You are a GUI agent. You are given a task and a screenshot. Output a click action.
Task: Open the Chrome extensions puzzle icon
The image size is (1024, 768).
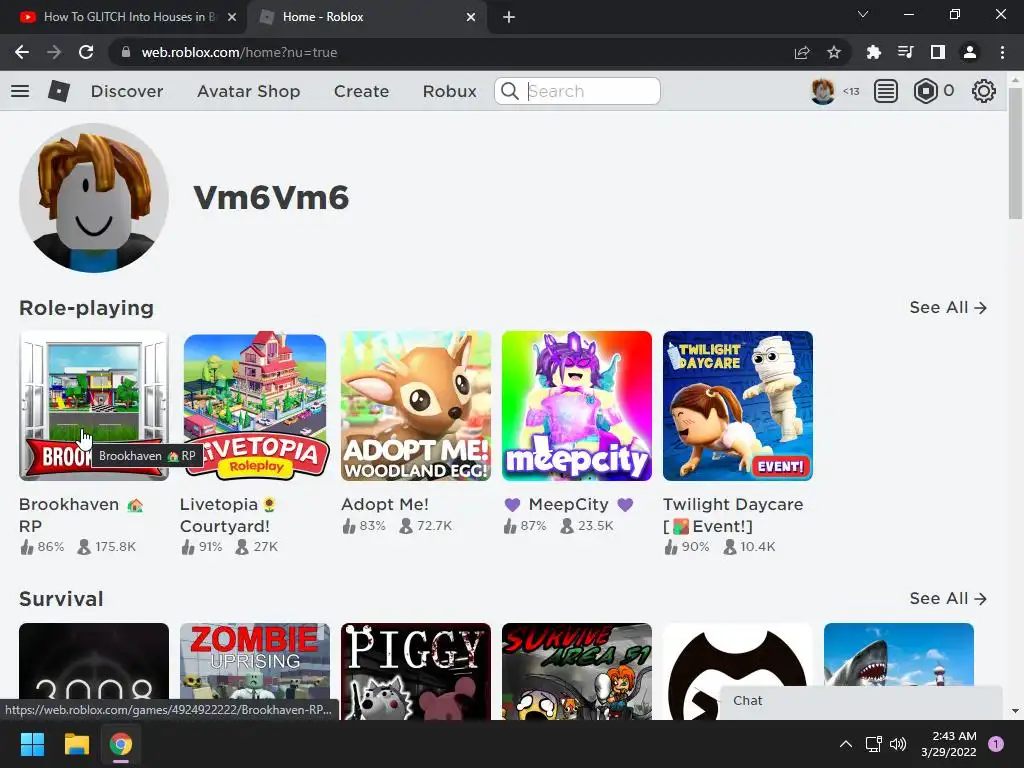click(873, 52)
